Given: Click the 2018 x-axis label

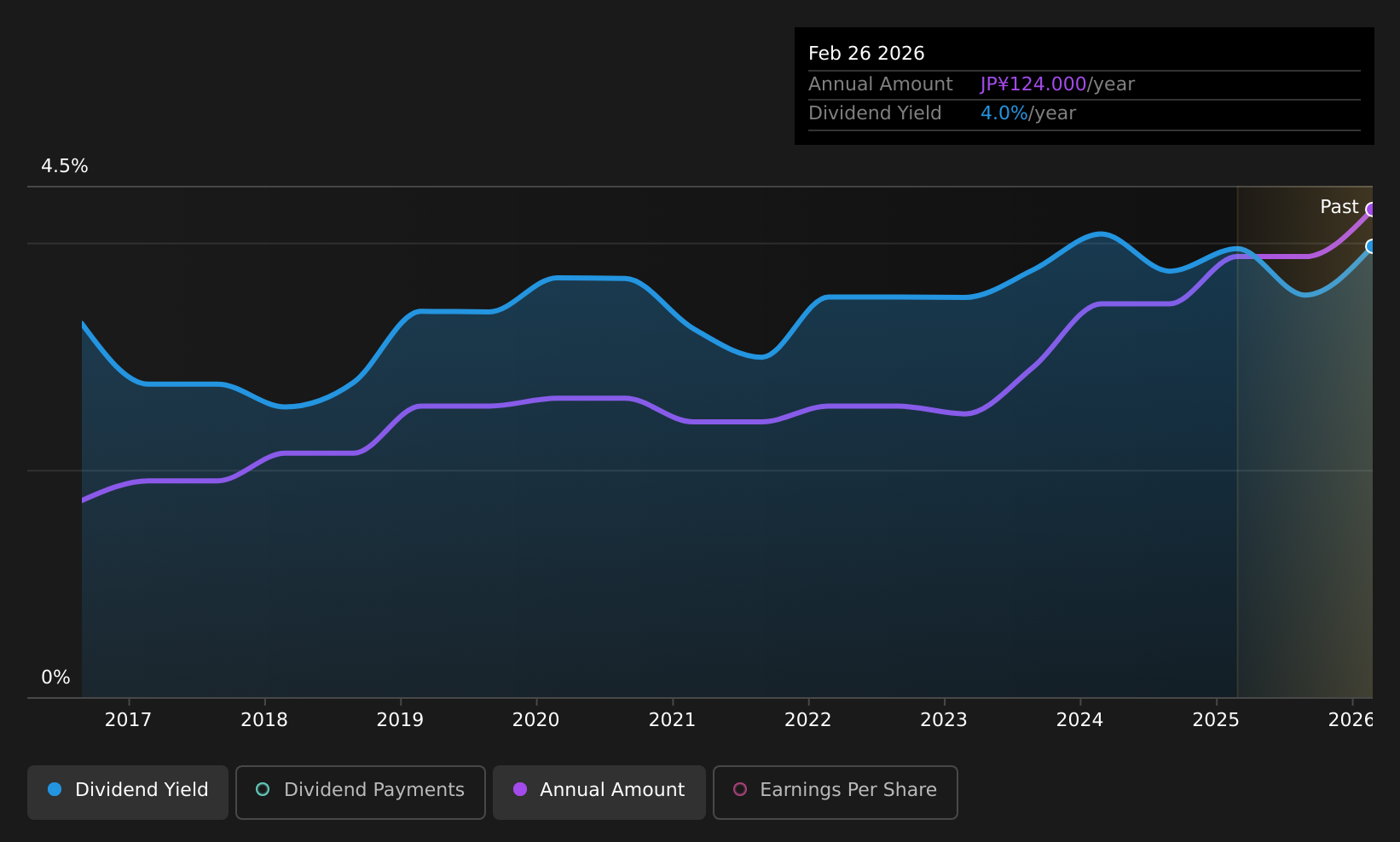Looking at the screenshot, I should 264,720.
